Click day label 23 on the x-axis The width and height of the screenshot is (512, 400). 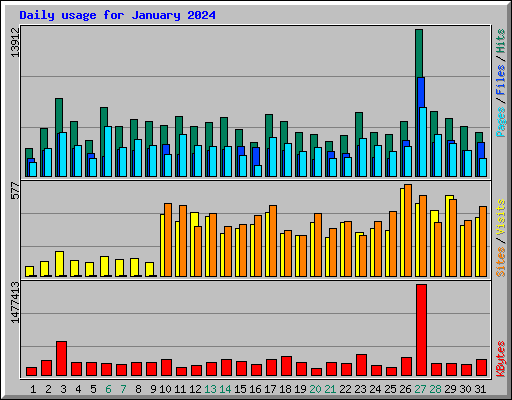[x=360, y=389]
